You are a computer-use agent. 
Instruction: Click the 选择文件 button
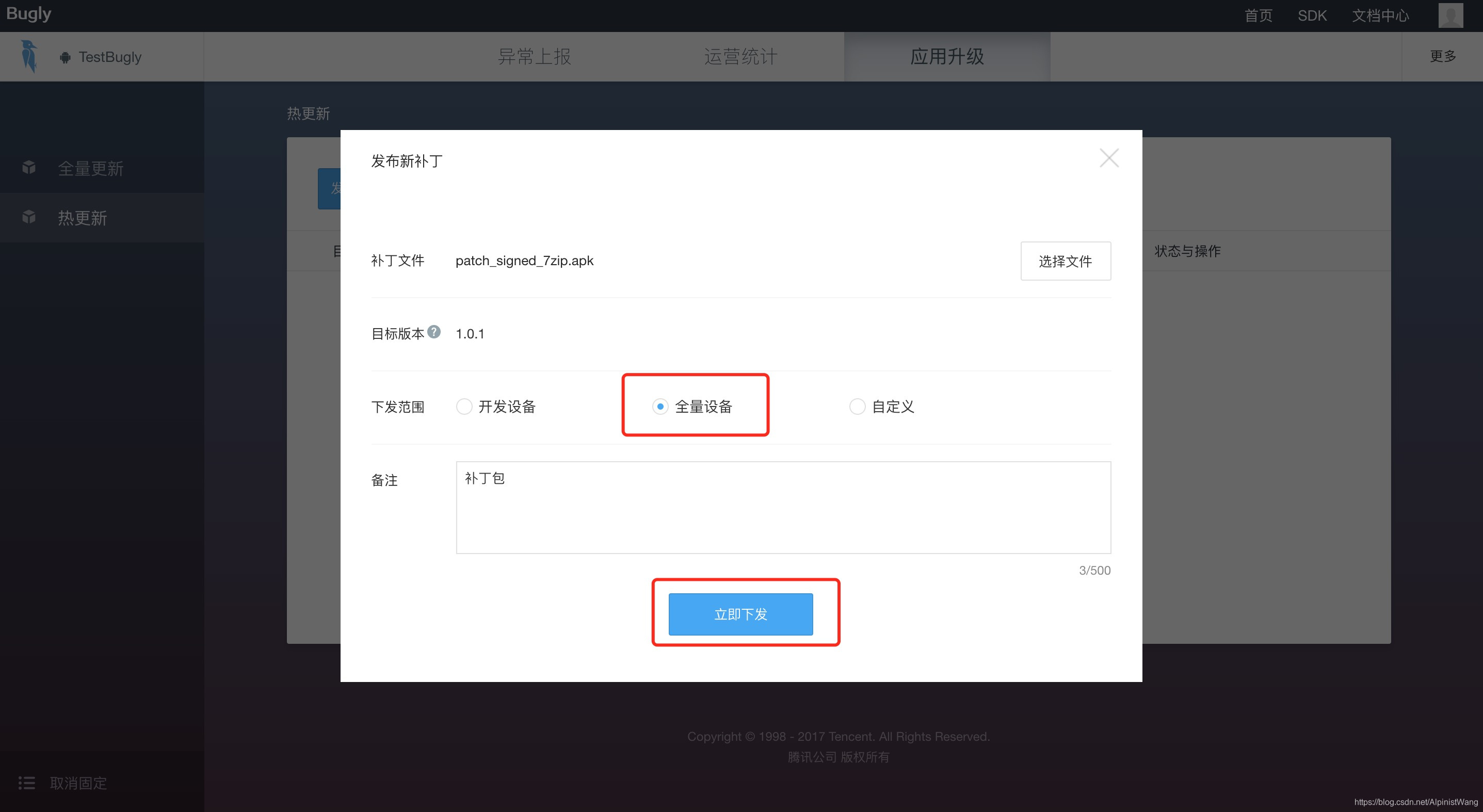tap(1066, 261)
